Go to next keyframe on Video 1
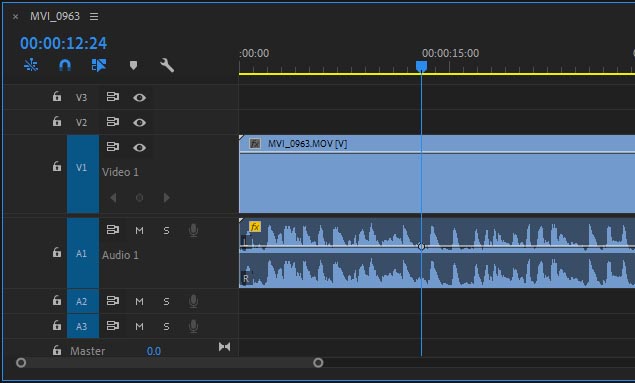 pyautogui.click(x=166, y=198)
